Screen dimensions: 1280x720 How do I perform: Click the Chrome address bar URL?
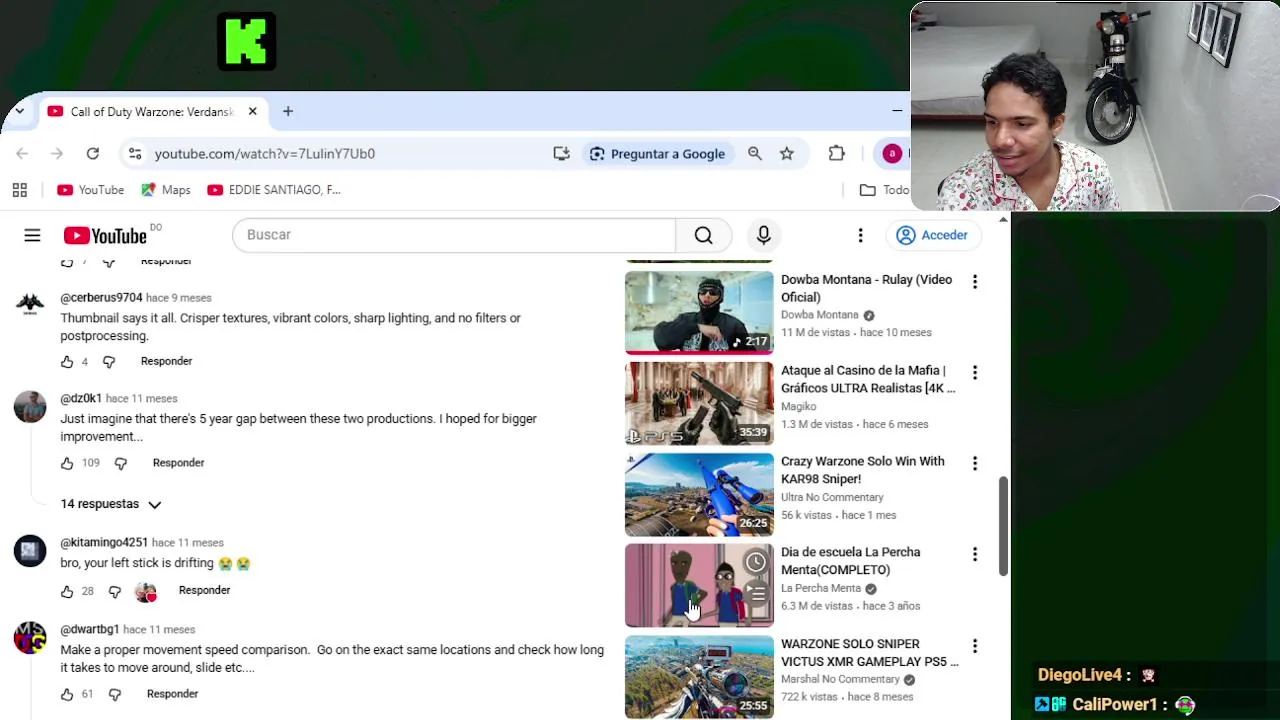click(265, 153)
